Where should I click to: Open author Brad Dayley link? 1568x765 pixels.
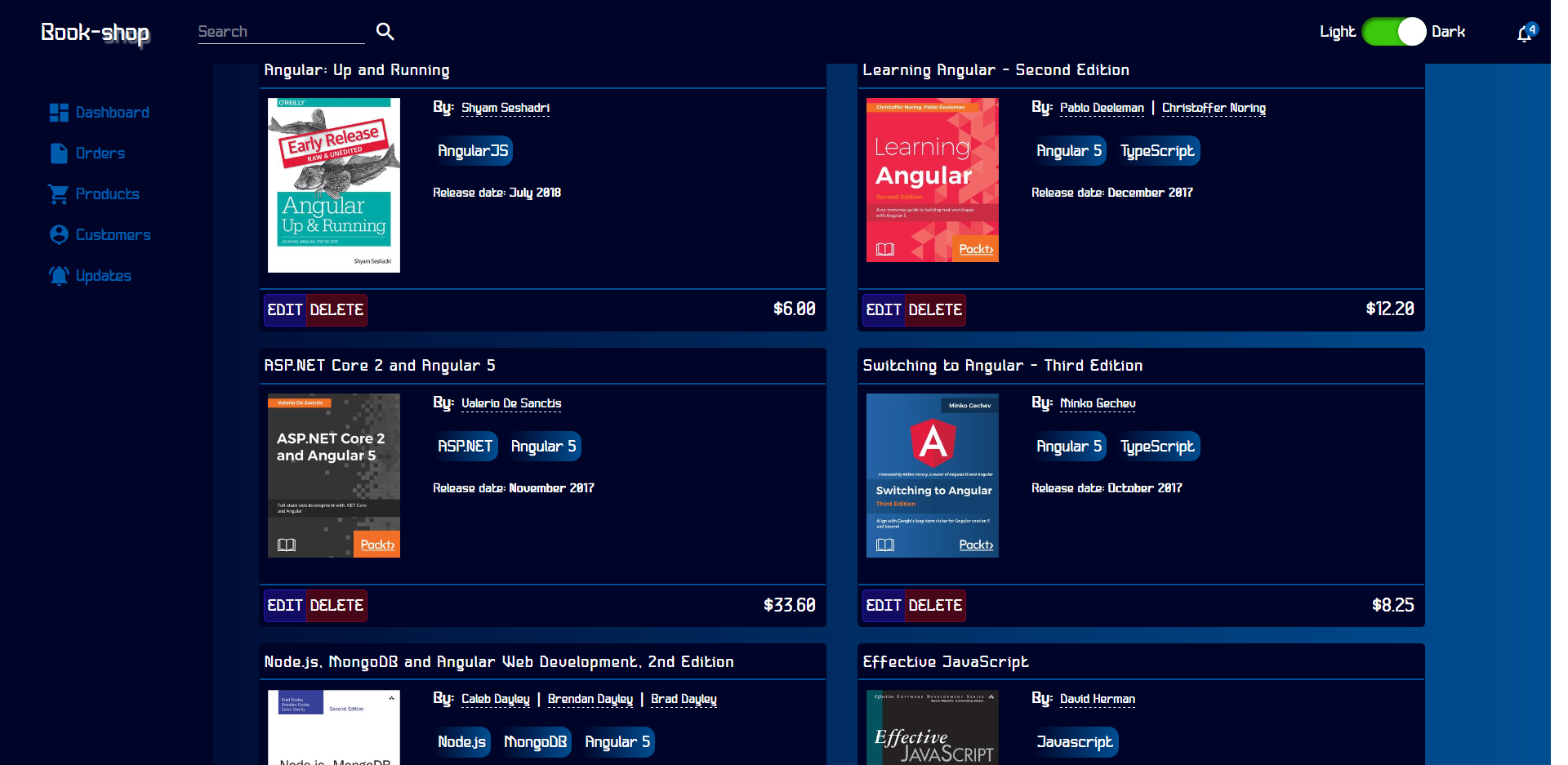point(684,699)
